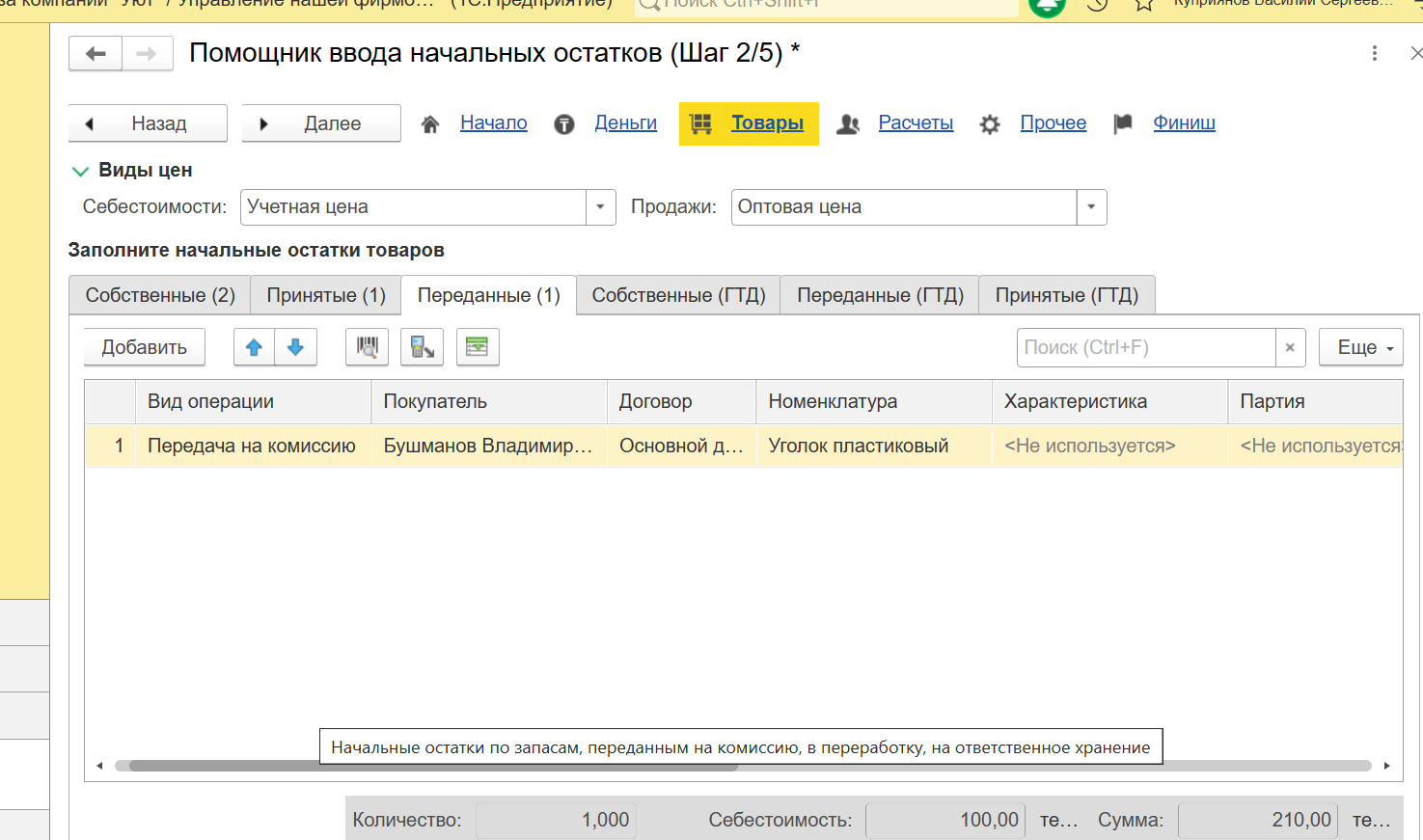Click the green table fill icon
1423x840 pixels.
coord(477,347)
